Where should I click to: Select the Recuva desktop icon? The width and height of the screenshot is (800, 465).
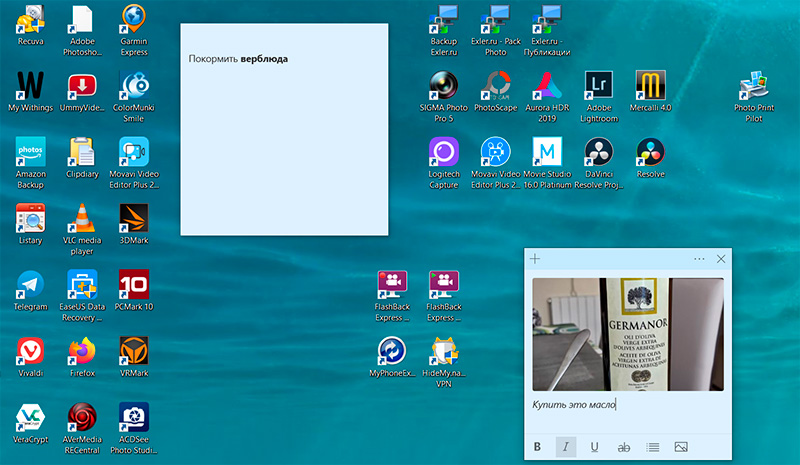click(30, 20)
